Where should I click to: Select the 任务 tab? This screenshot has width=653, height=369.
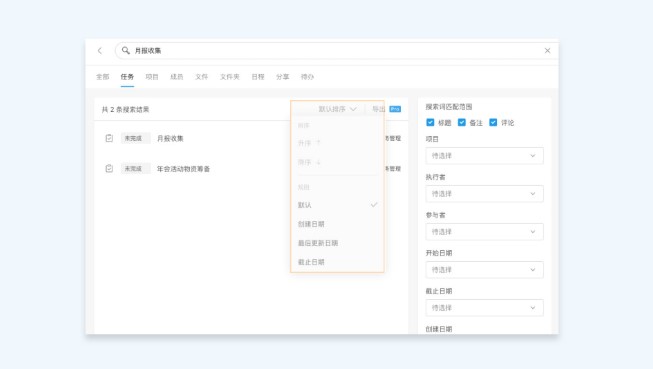pos(127,77)
